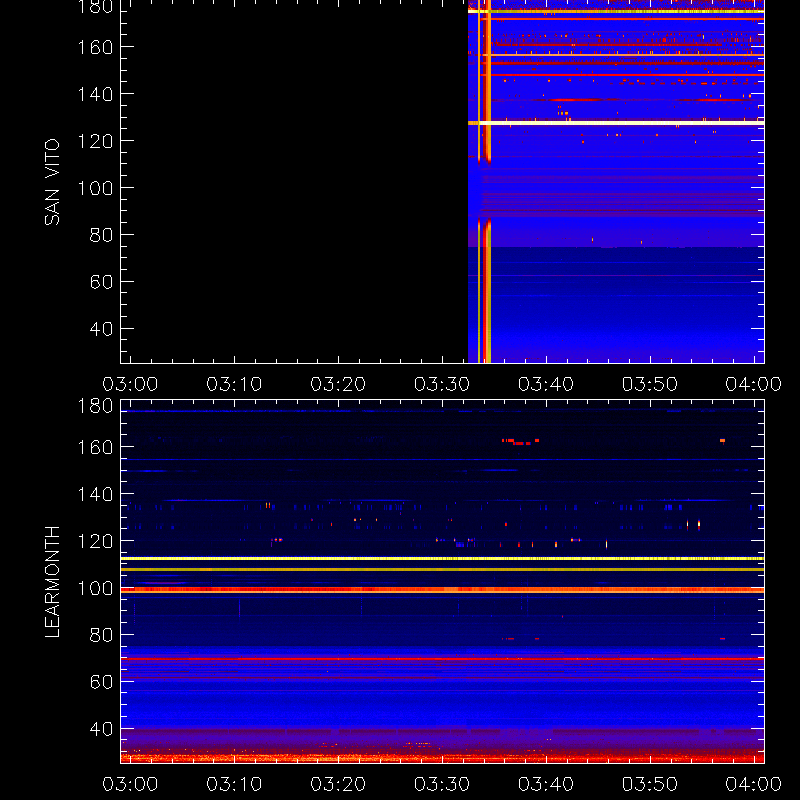Select the 160 label on SAN VITO axis
The width and height of the screenshot is (800, 800).
tap(95, 47)
